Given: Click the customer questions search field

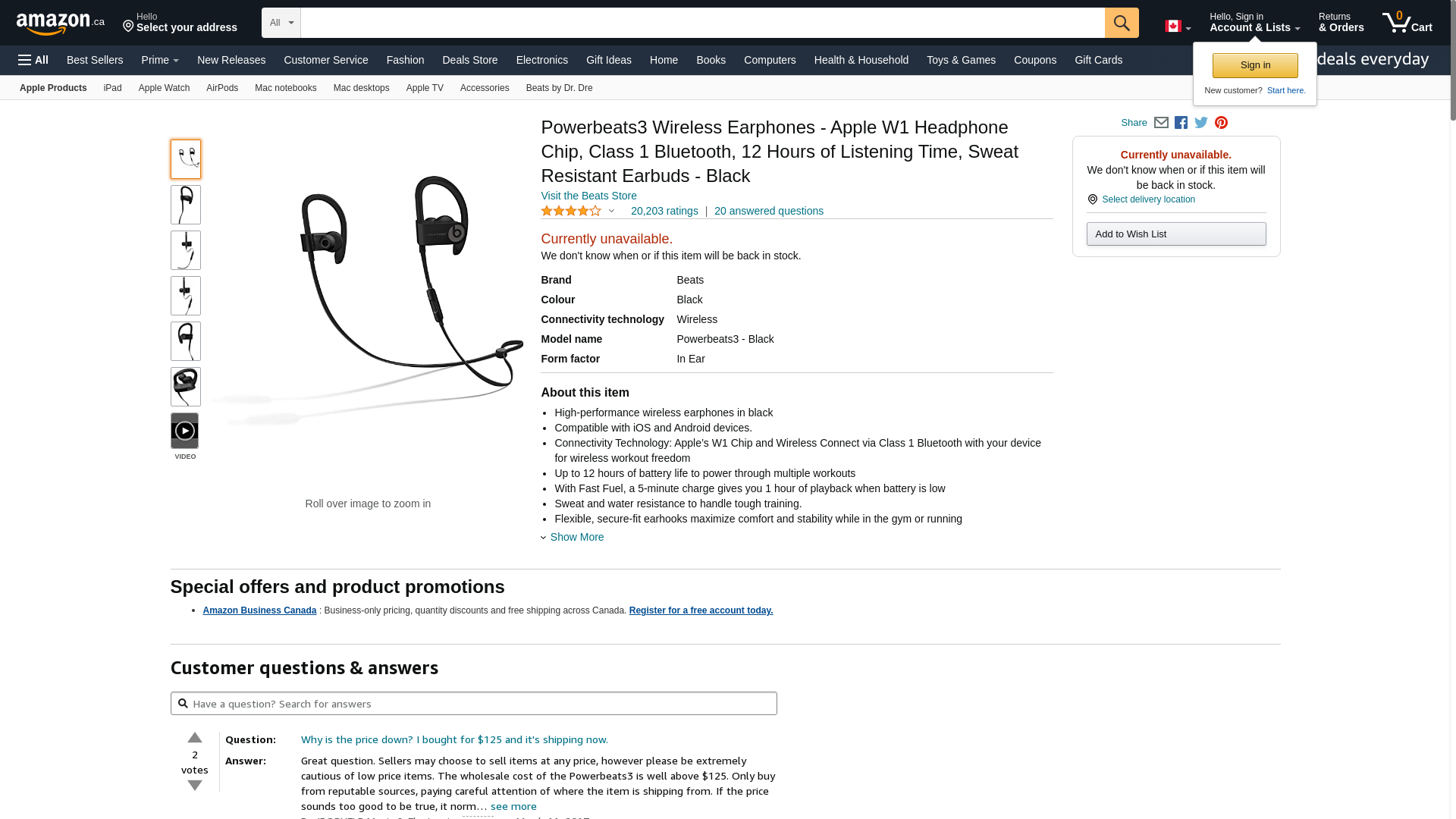Looking at the screenshot, I should [474, 704].
